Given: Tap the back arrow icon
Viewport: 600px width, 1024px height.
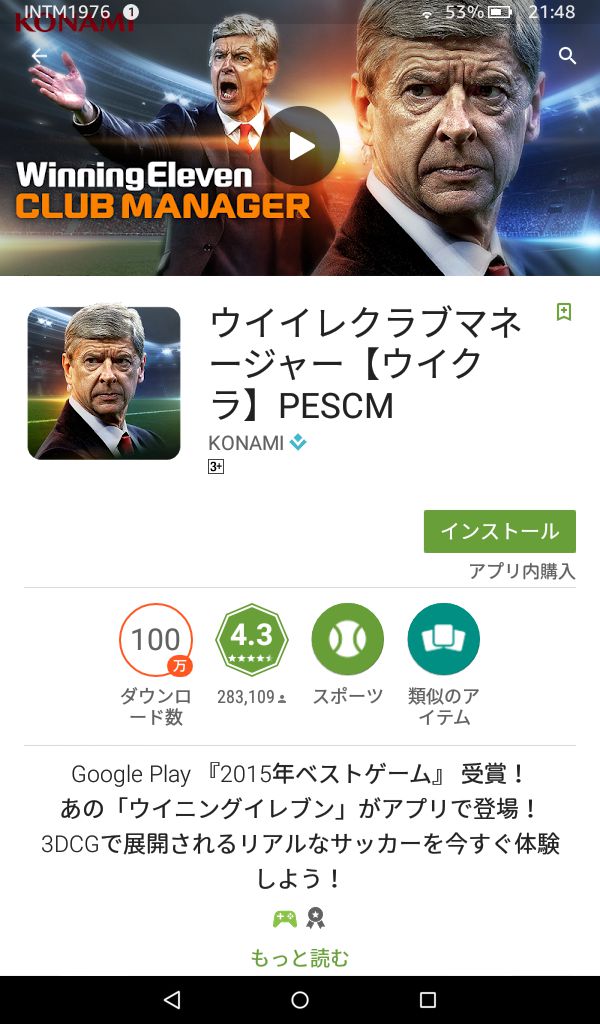Looking at the screenshot, I should click(x=39, y=56).
